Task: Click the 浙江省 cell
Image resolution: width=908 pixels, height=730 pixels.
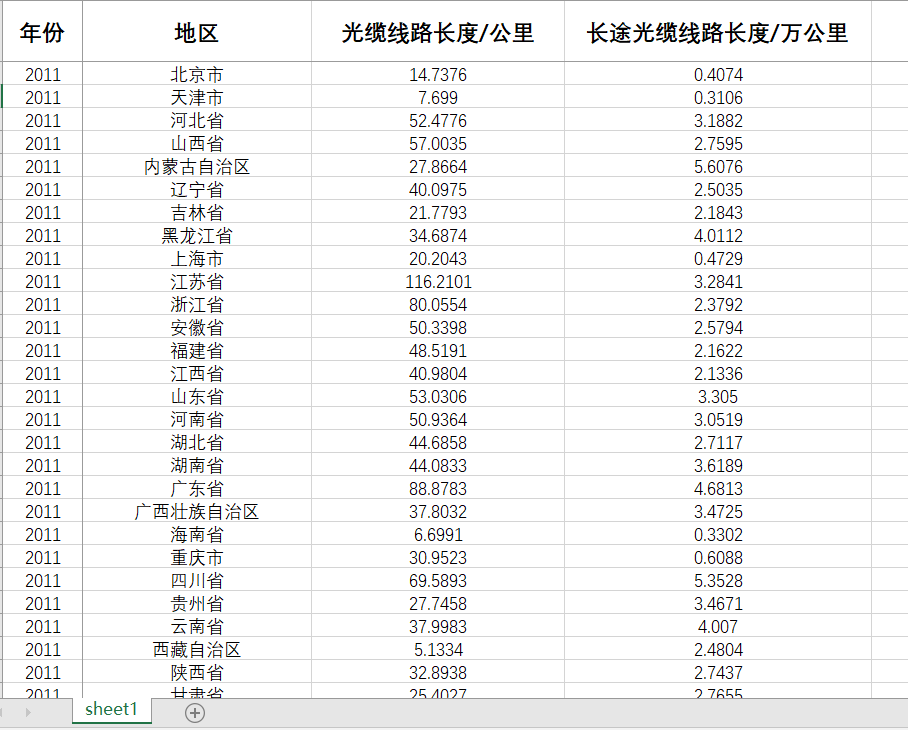Action: [197, 305]
